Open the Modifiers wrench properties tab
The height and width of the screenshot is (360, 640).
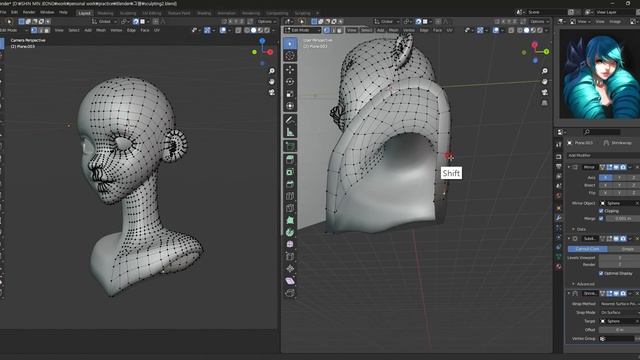pyautogui.click(x=559, y=218)
